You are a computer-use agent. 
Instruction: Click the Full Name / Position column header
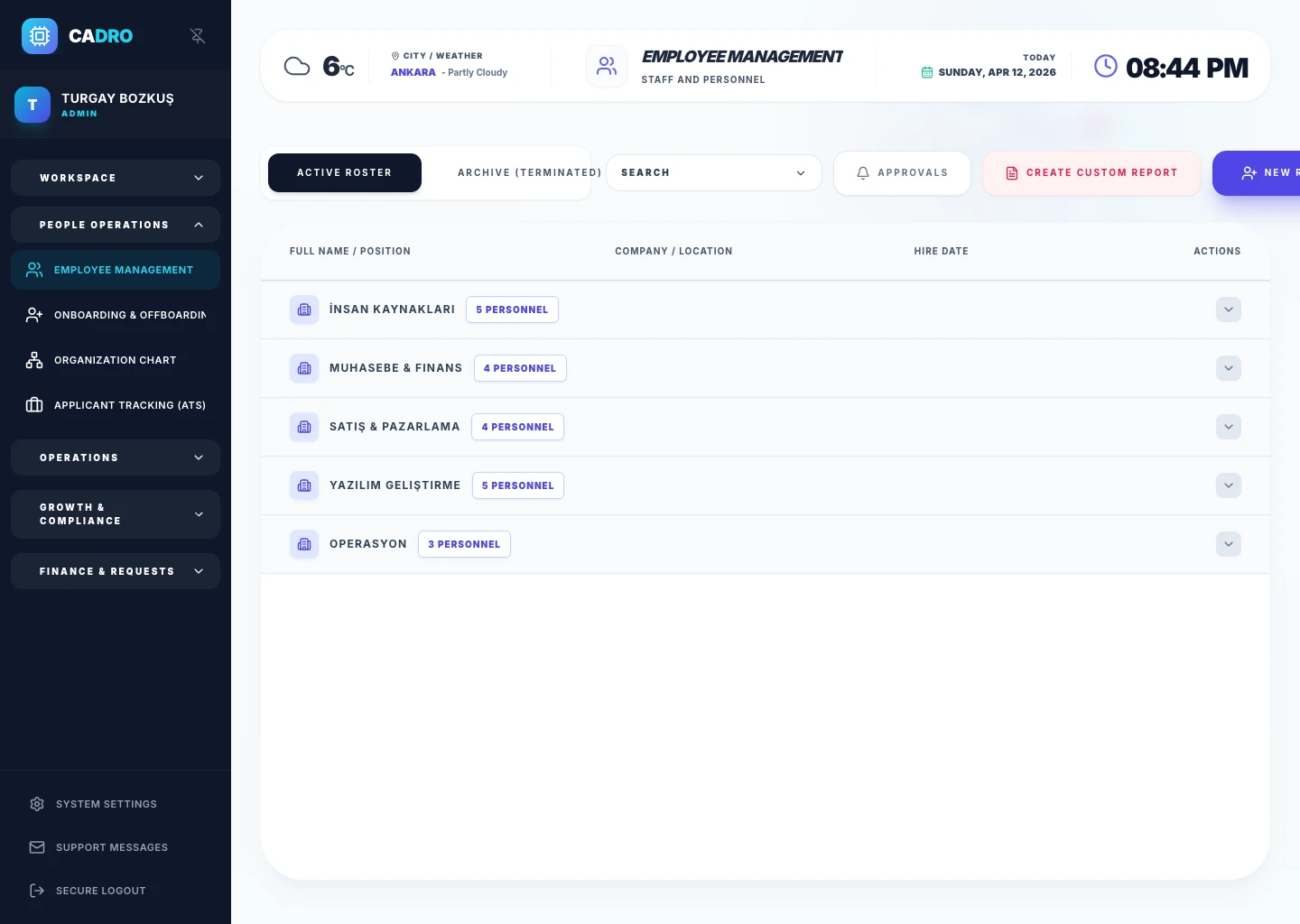pos(350,251)
